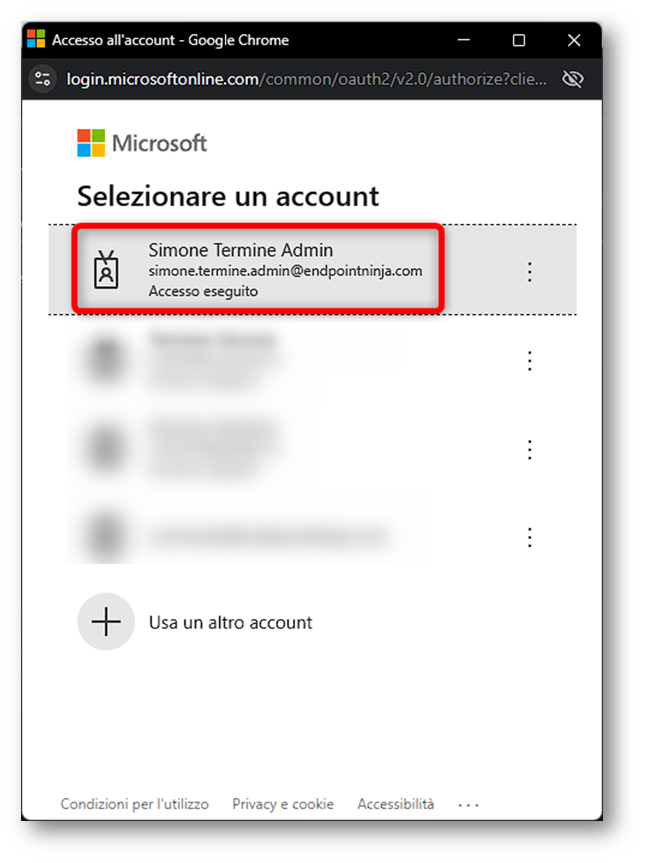Click the crossed-eye tracking protection icon
The height and width of the screenshot is (863, 645).
click(x=573, y=79)
